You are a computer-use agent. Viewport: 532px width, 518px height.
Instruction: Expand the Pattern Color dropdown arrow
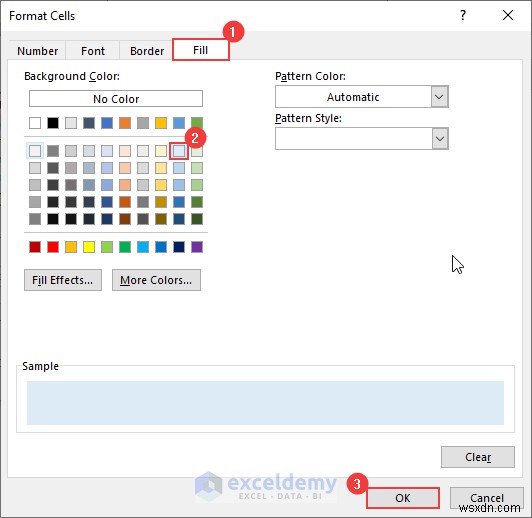coord(440,97)
